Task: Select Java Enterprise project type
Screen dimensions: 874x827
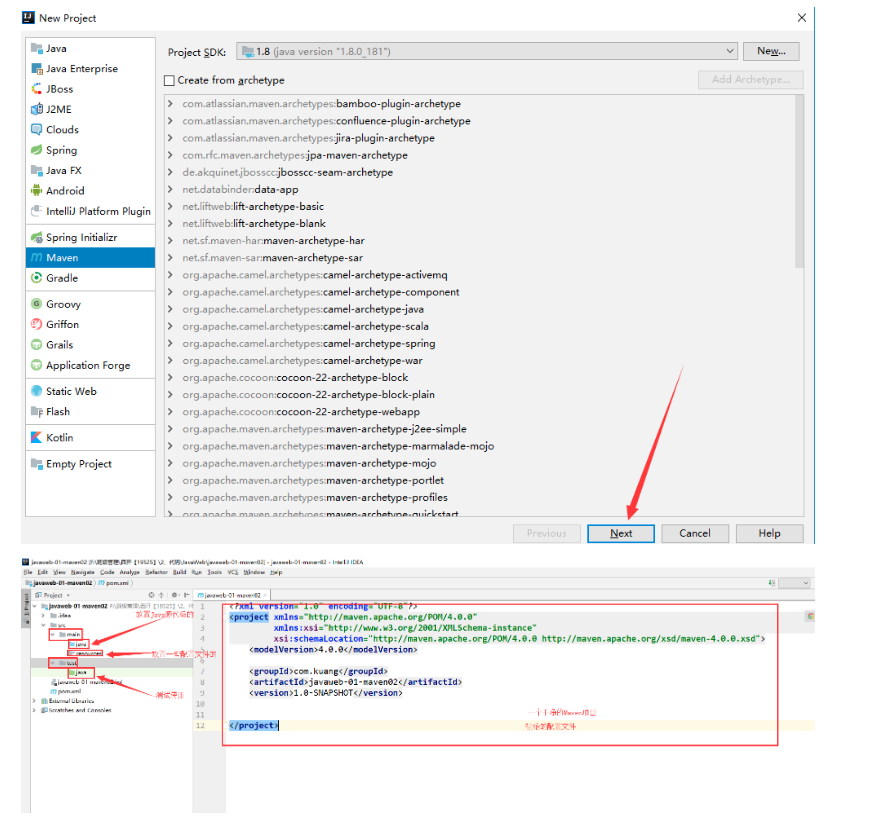Action: point(90,69)
